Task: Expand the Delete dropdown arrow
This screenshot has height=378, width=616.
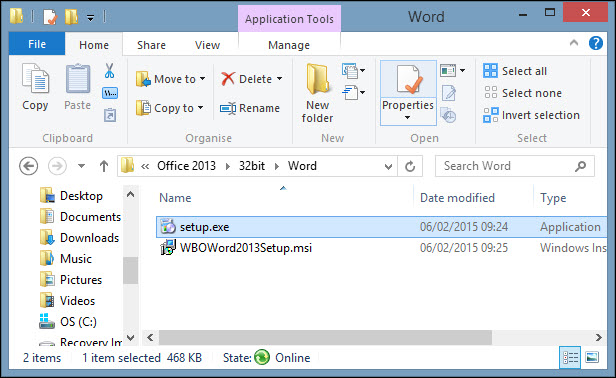Action: 279,79
